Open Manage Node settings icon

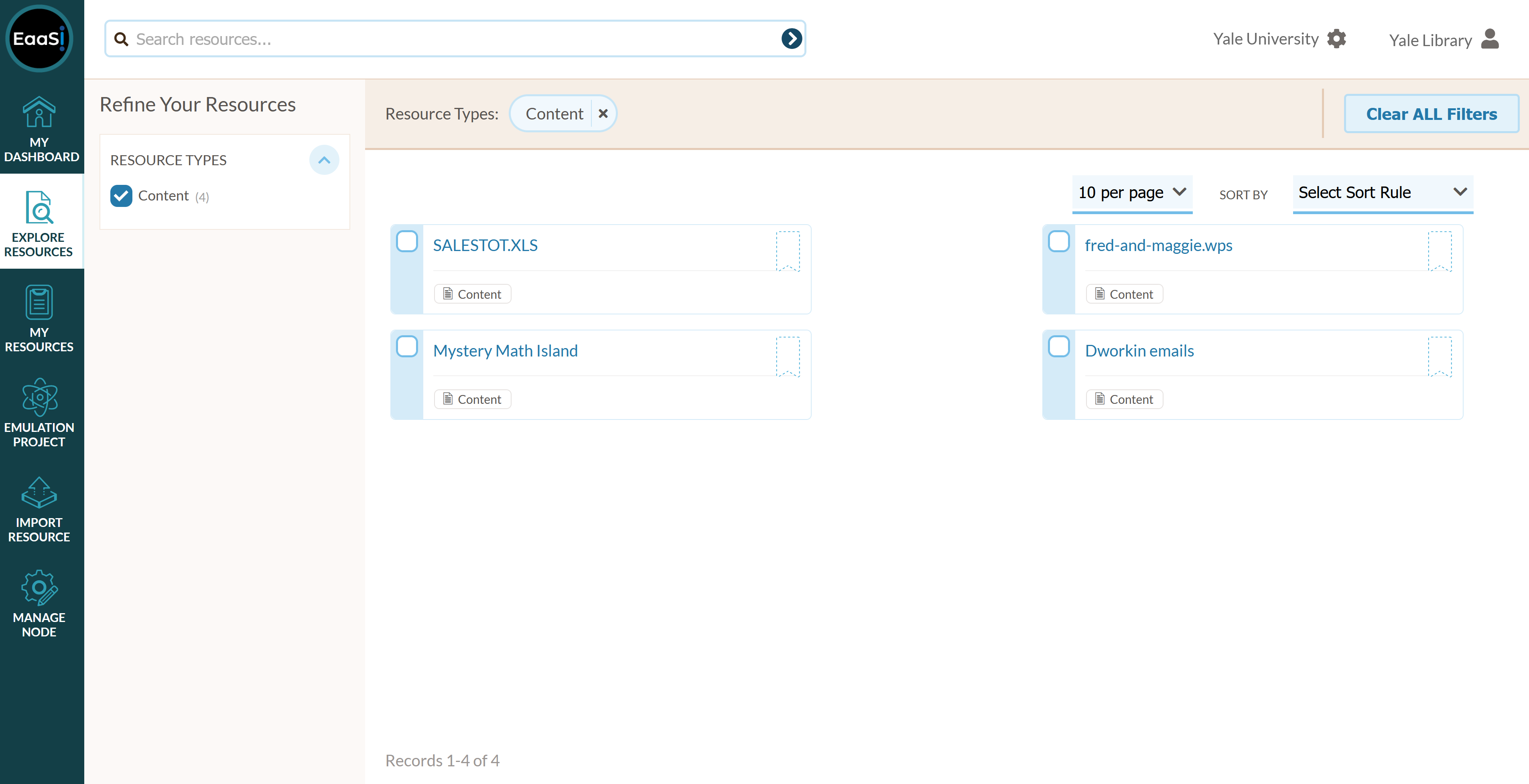[39, 587]
